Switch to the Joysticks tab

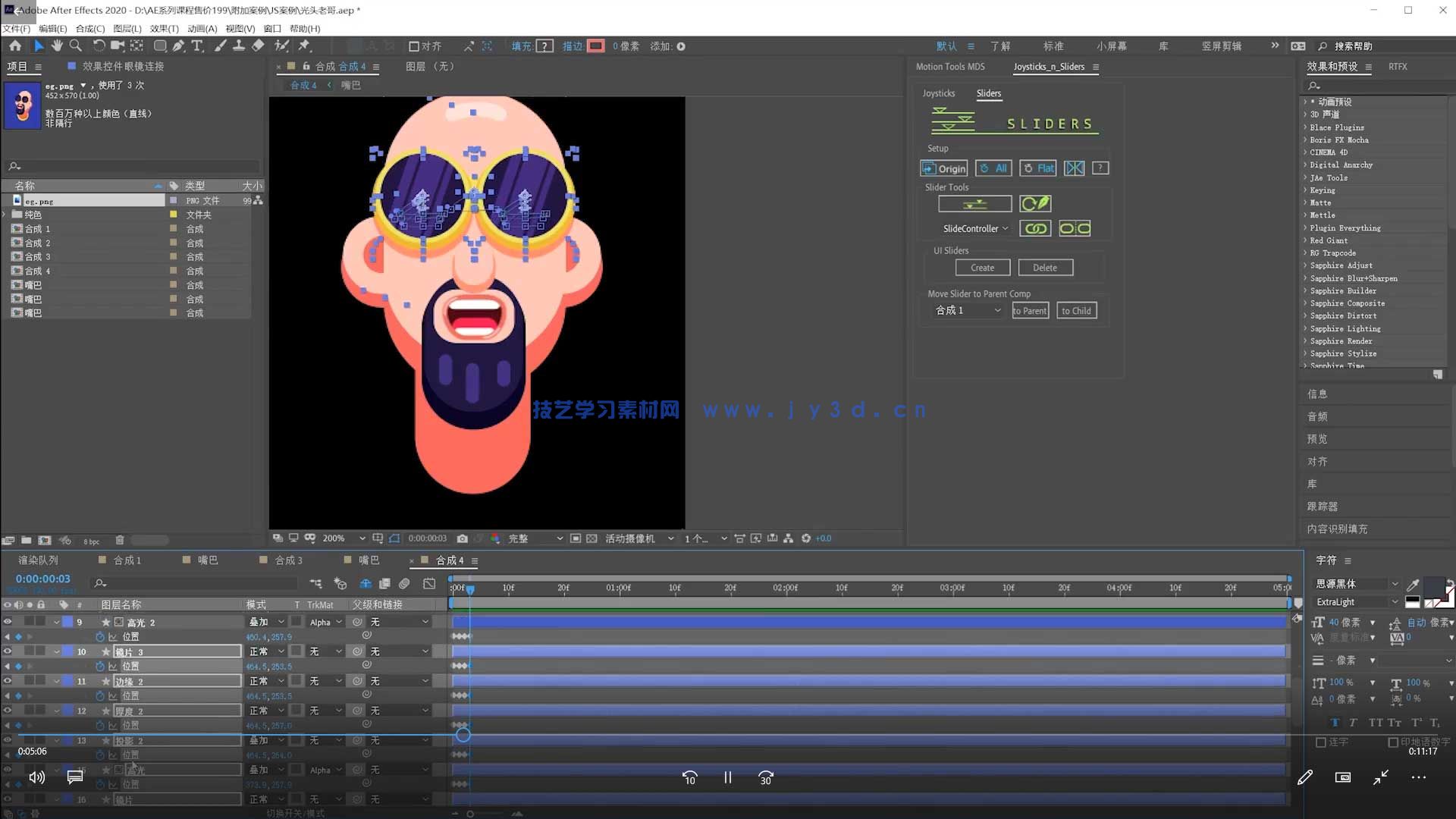[x=938, y=93]
